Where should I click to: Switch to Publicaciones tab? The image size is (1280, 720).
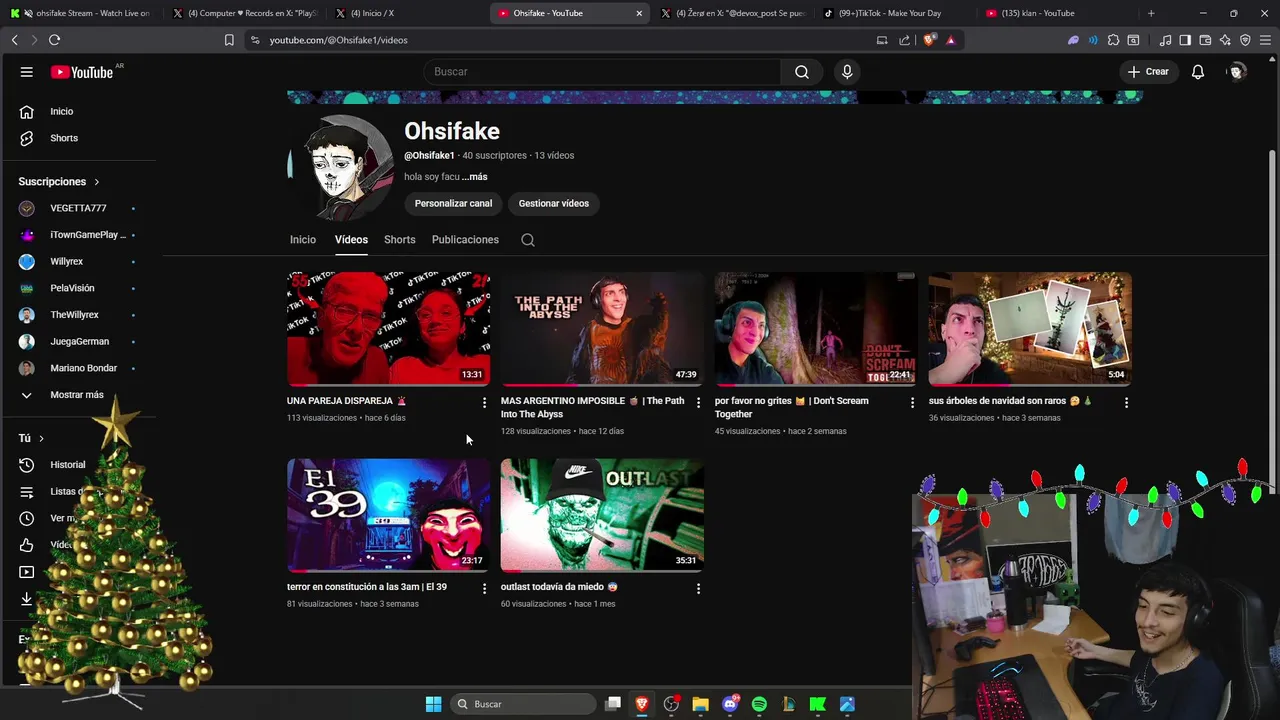(465, 240)
